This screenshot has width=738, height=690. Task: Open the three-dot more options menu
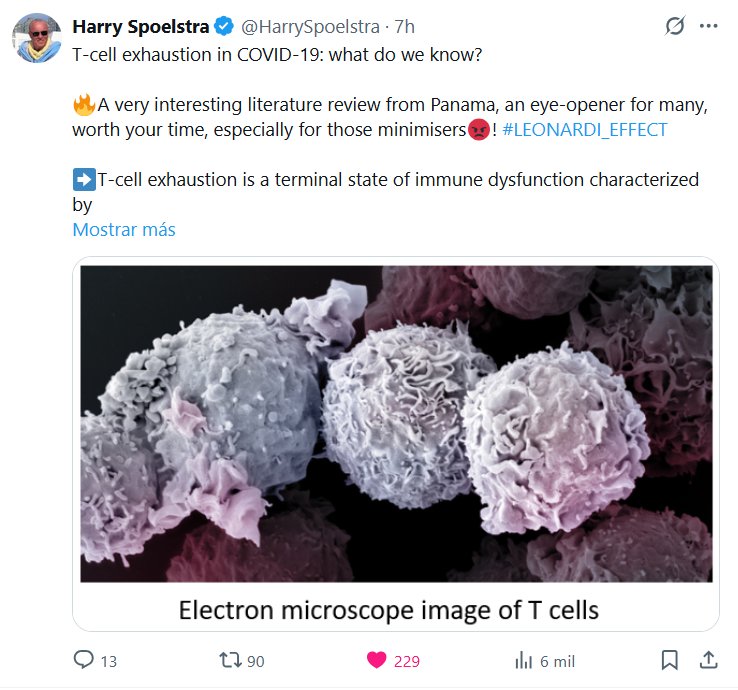pos(709,27)
